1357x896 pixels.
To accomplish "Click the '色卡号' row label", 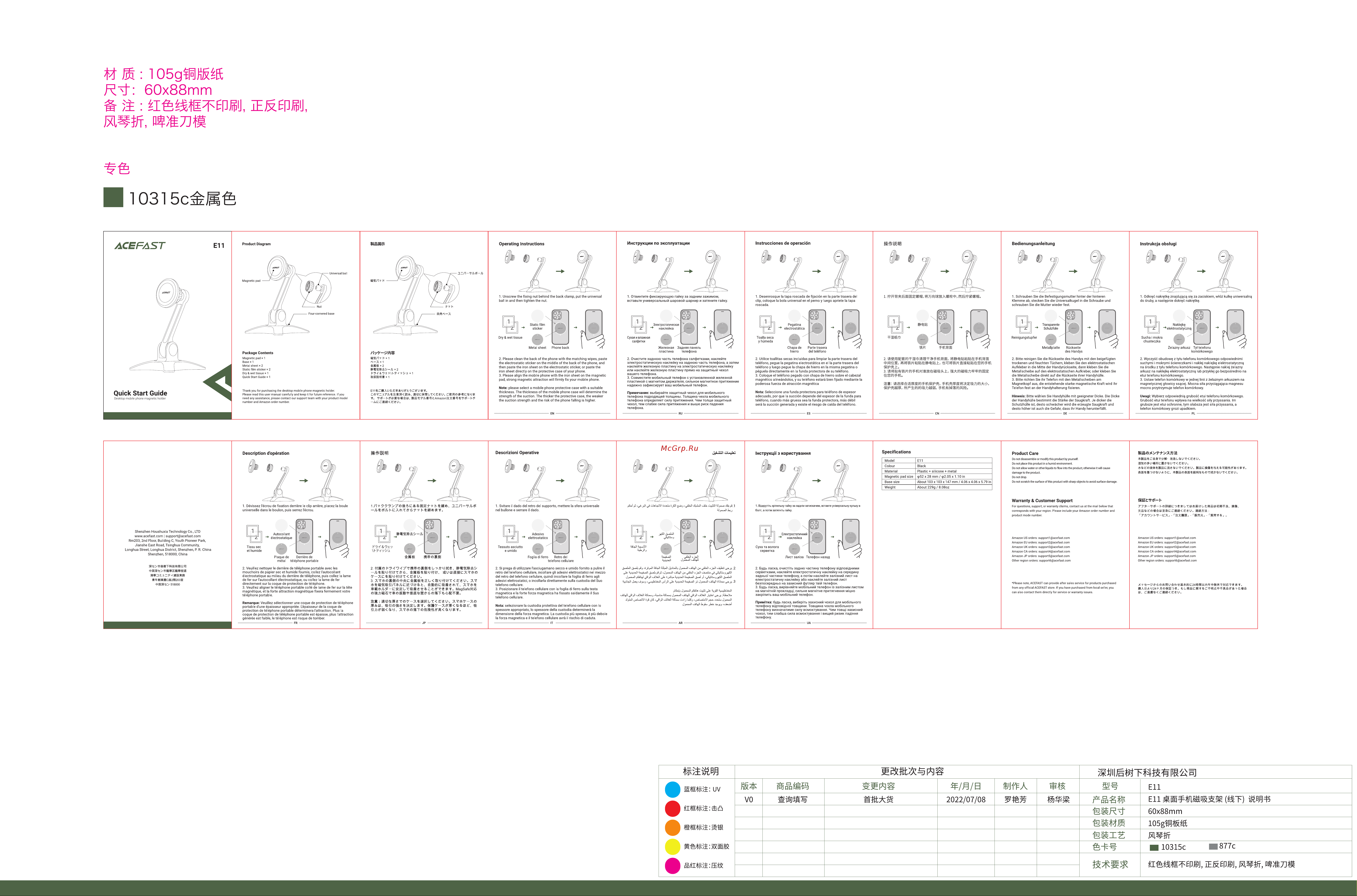I will coord(1104,847).
